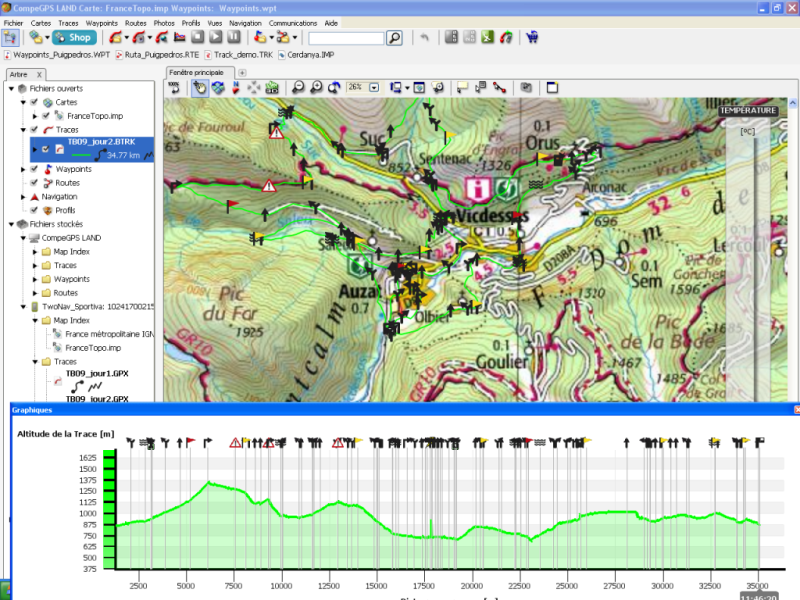
Task: Open the Fichier menu
Action: pos(13,23)
